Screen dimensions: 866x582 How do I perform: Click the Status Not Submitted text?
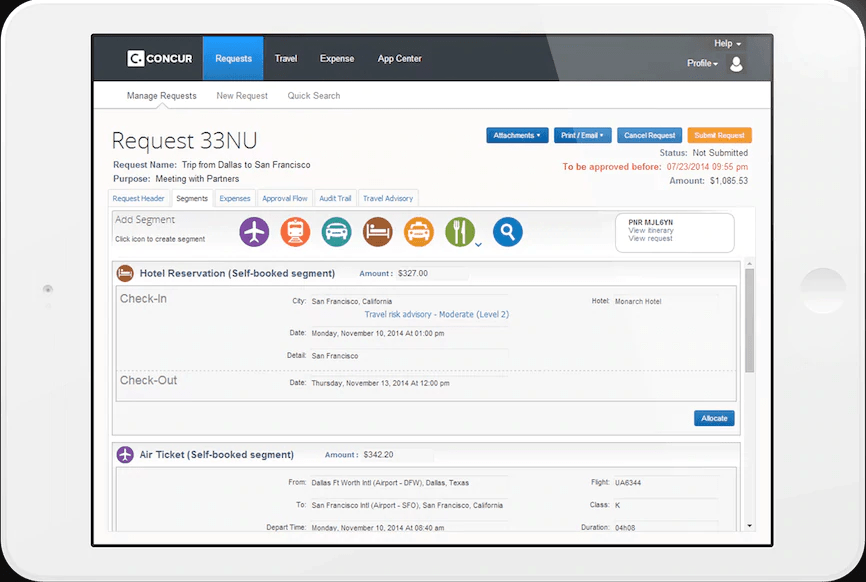[704, 153]
